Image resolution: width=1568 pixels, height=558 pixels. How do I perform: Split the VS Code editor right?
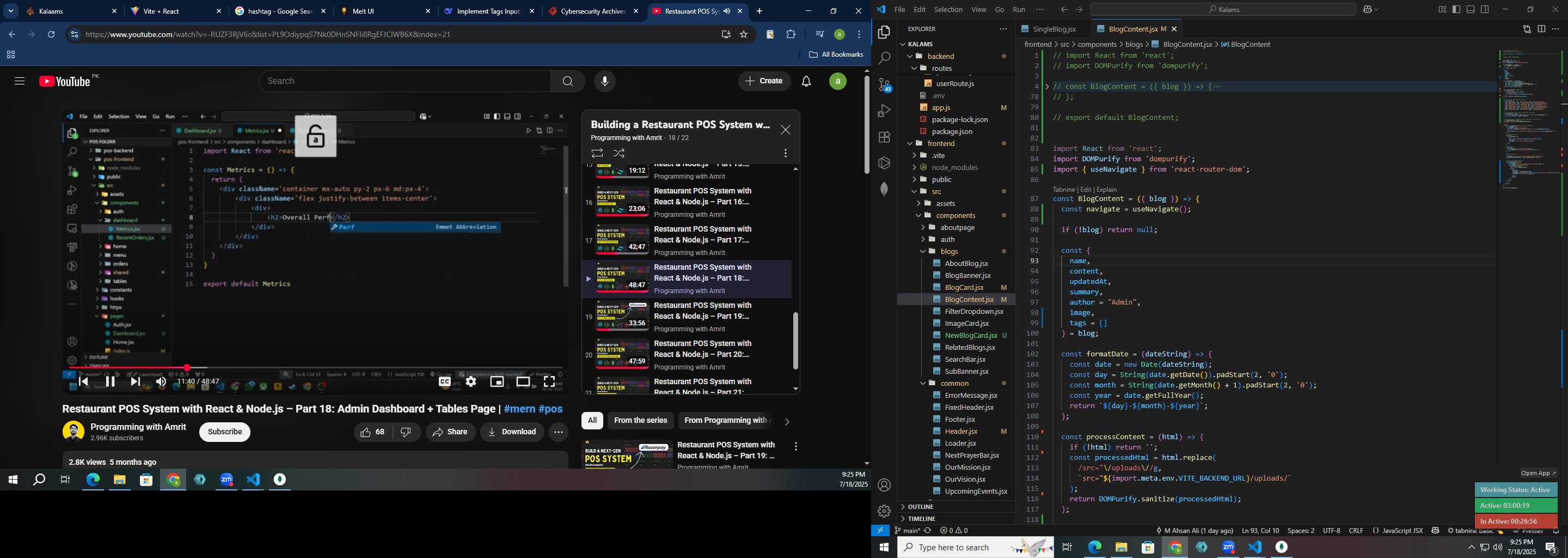pyautogui.click(x=1541, y=29)
